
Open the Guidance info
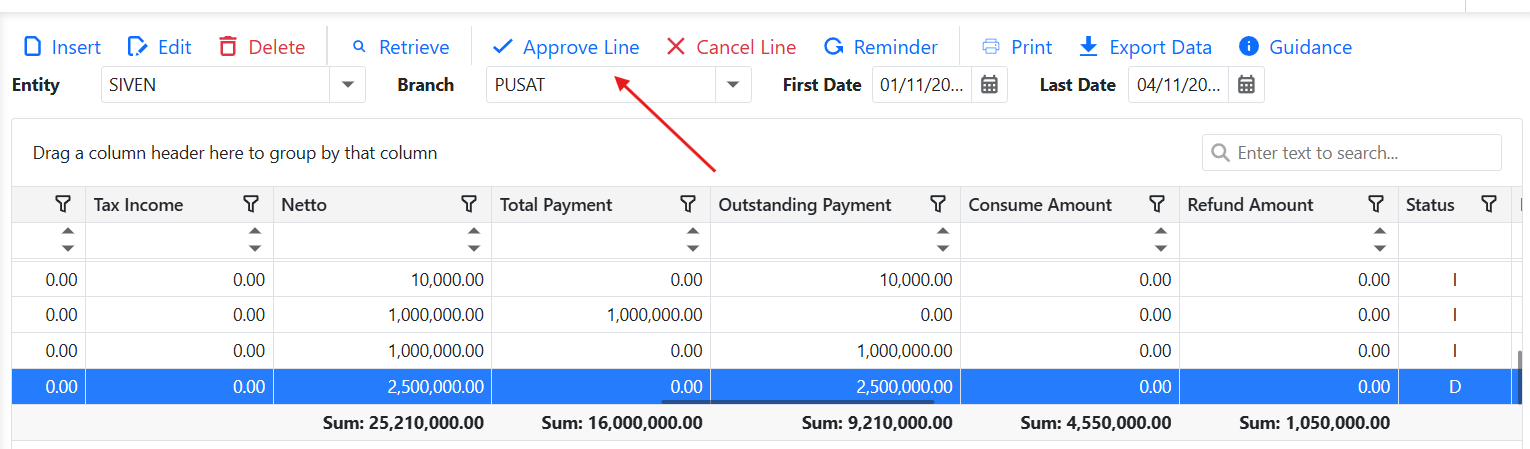[1295, 47]
